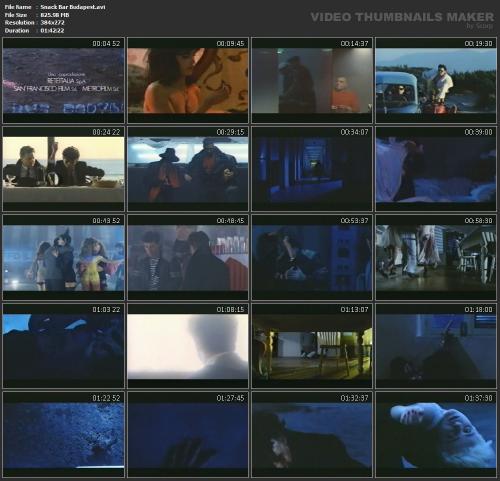Viewport: 500px width, 481px height.
Task: Select the thumbnail frame at 01:22:52
Action: pos(63,435)
